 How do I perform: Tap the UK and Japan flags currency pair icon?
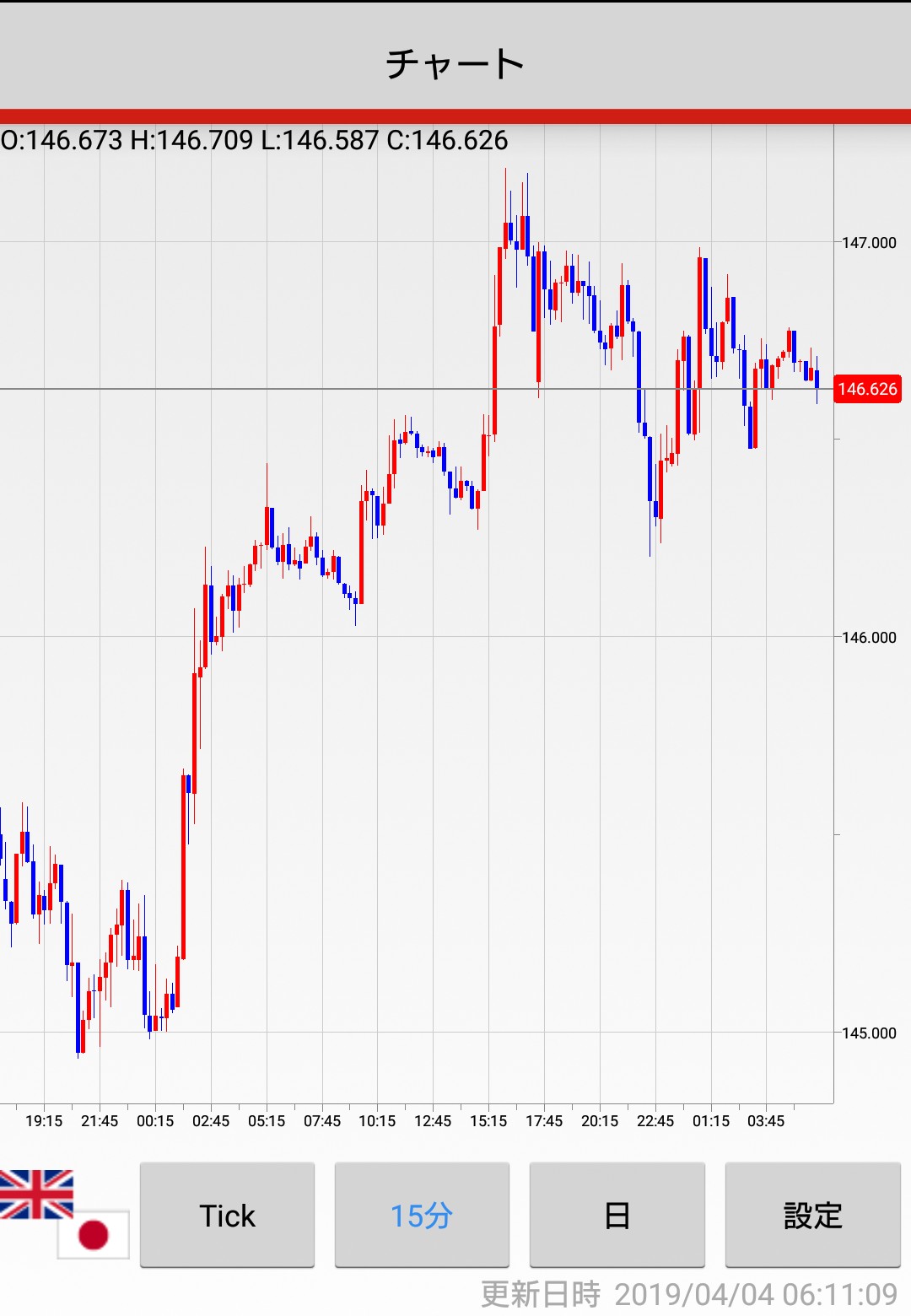[x=63, y=1213]
